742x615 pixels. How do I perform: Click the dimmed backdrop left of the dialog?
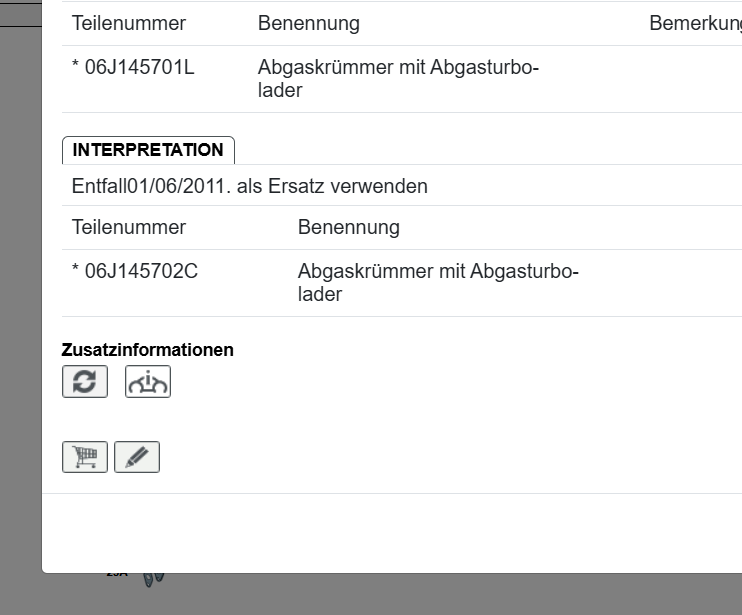tap(20, 300)
